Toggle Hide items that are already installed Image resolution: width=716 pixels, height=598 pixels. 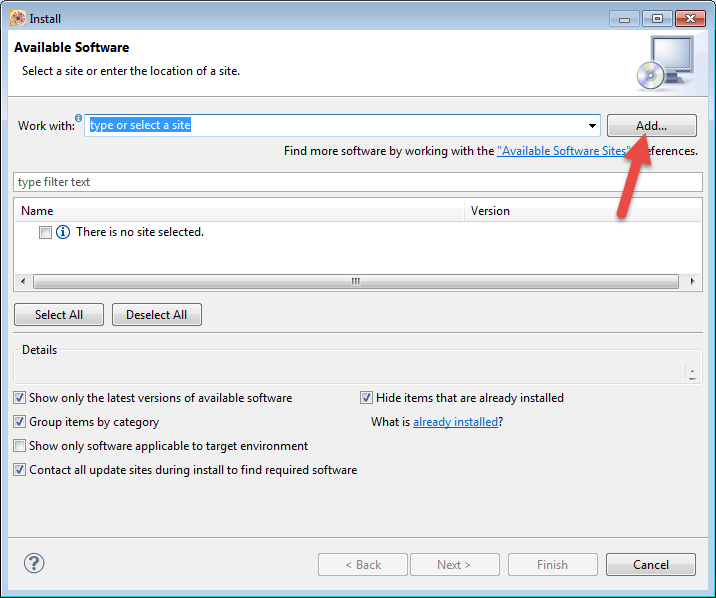[x=366, y=398]
